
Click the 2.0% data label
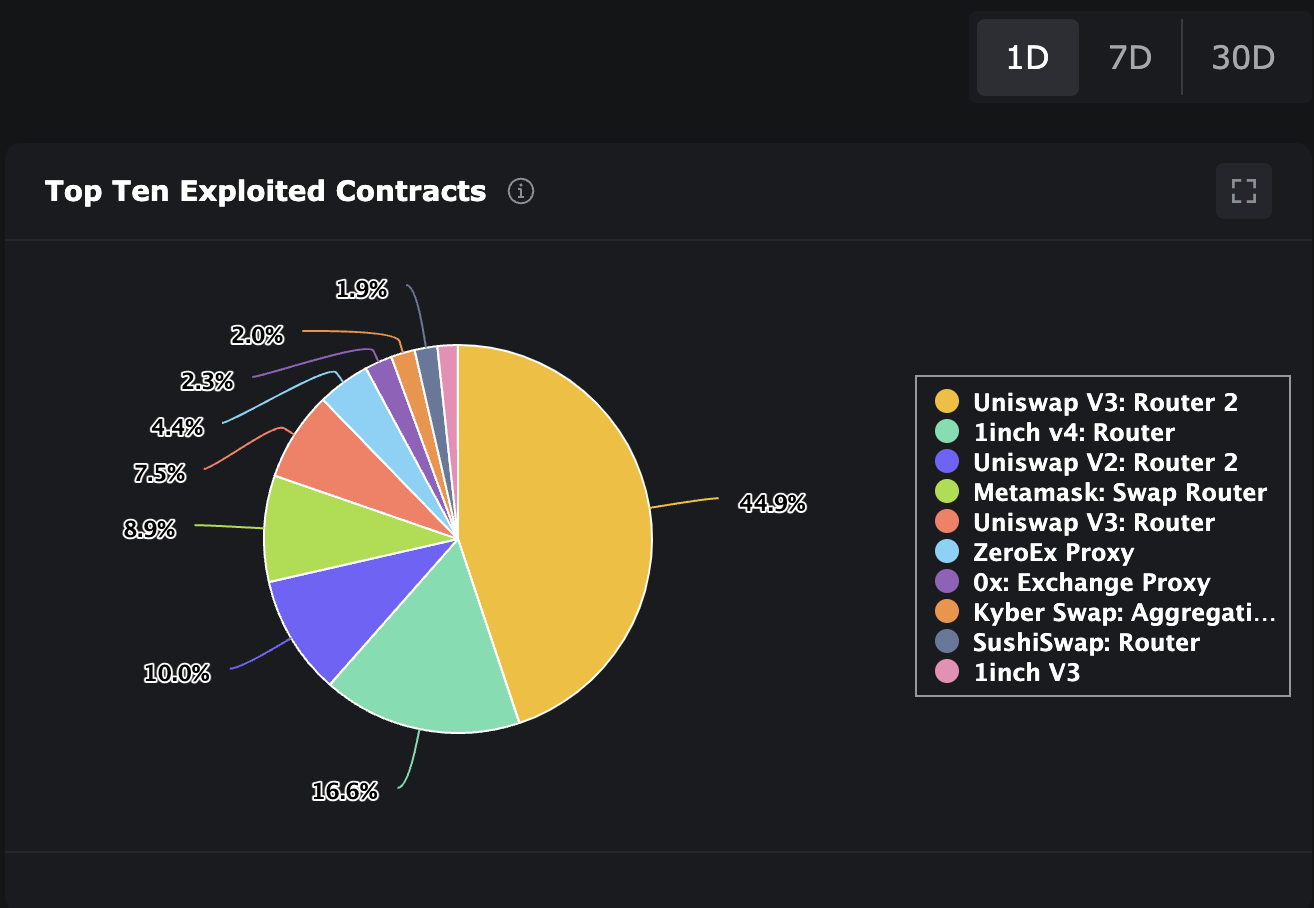pyautogui.click(x=257, y=336)
